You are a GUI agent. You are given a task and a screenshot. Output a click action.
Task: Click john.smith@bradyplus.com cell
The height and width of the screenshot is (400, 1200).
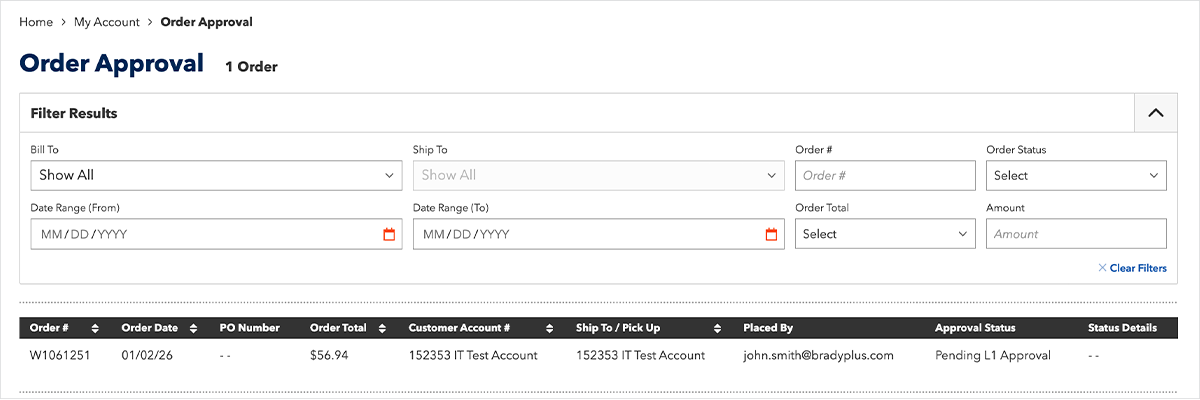point(818,355)
